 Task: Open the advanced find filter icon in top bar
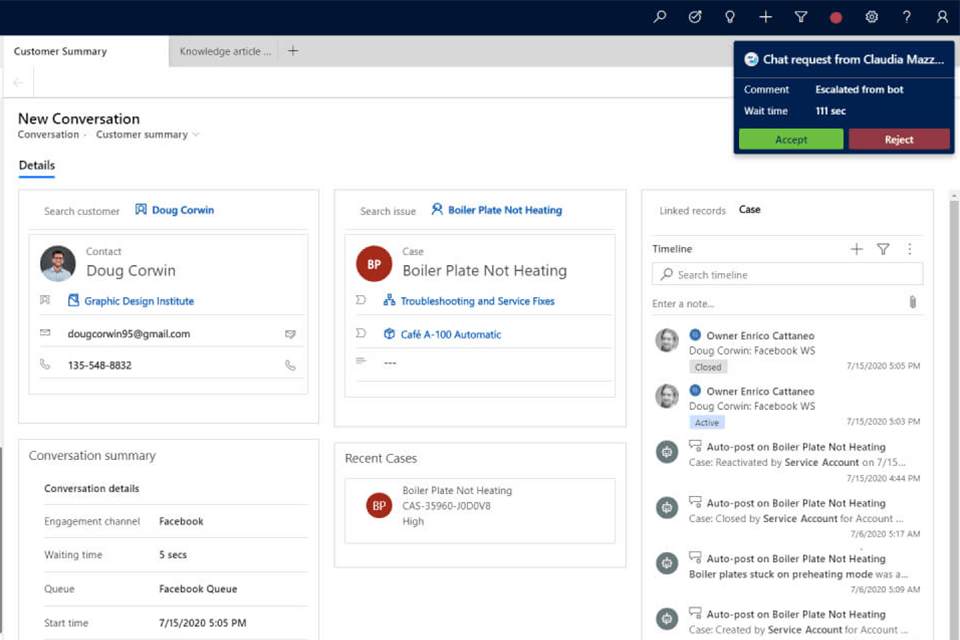click(801, 17)
